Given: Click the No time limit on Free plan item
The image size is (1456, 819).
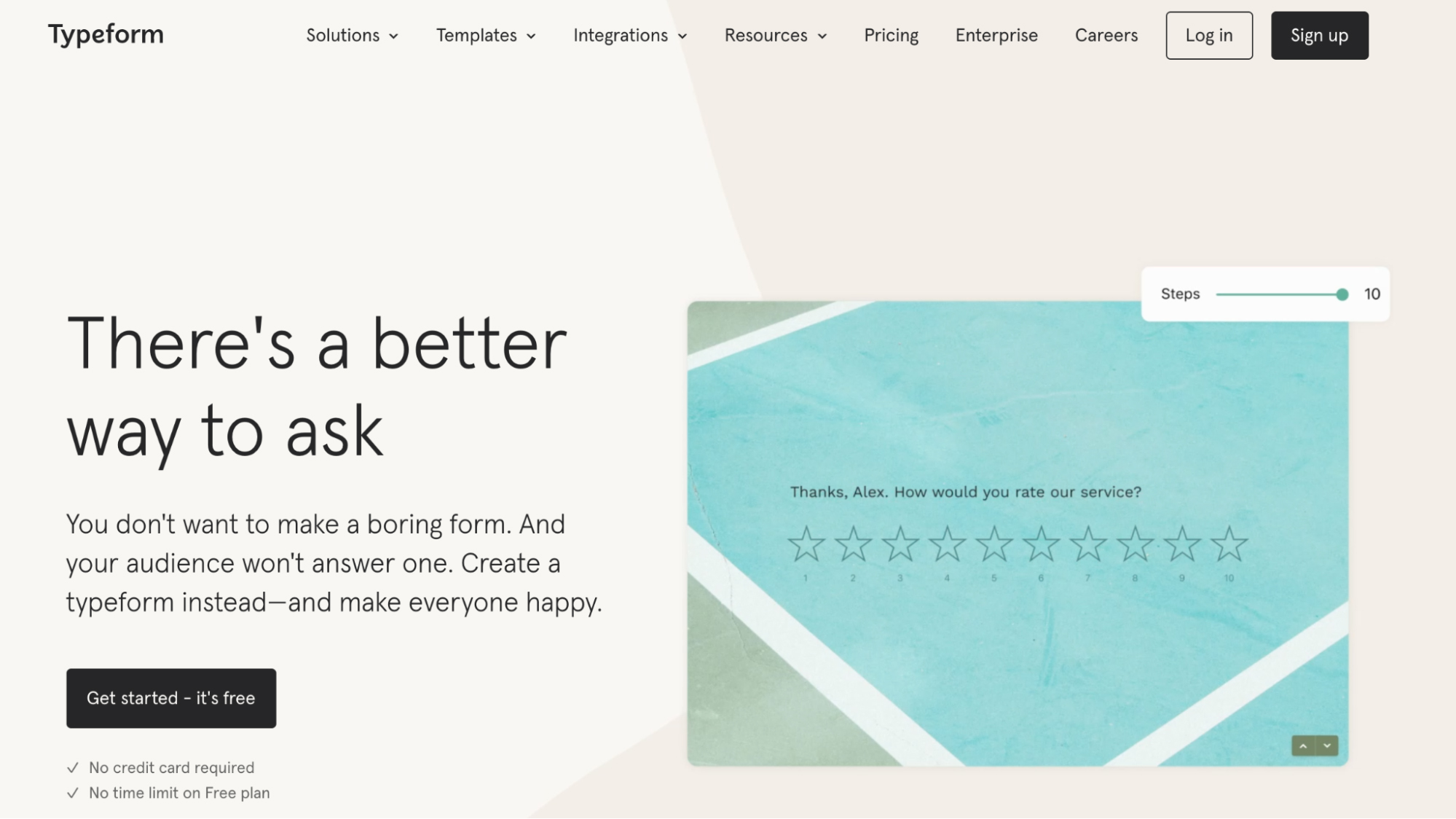Looking at the screenshot, I should (178, 793).
